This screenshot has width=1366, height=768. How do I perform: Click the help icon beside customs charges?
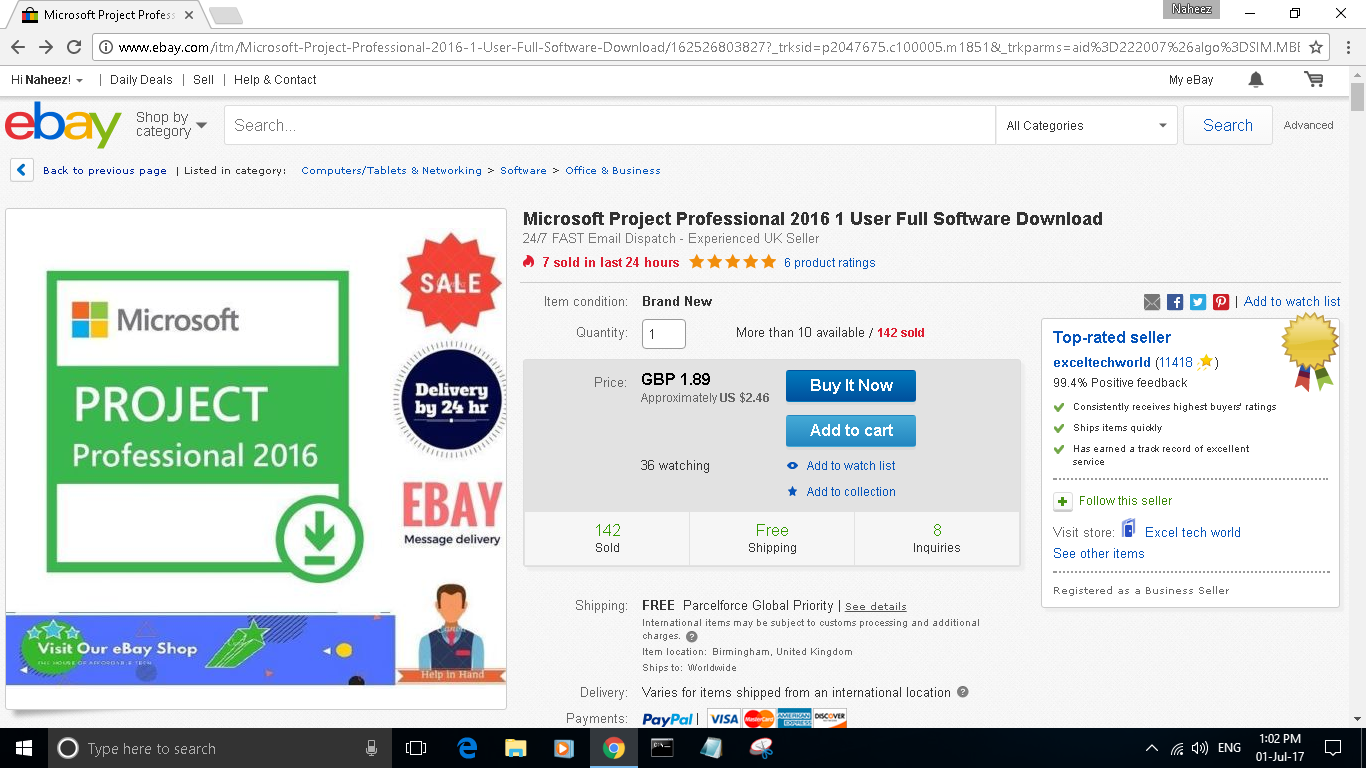[x=692, y=636]
